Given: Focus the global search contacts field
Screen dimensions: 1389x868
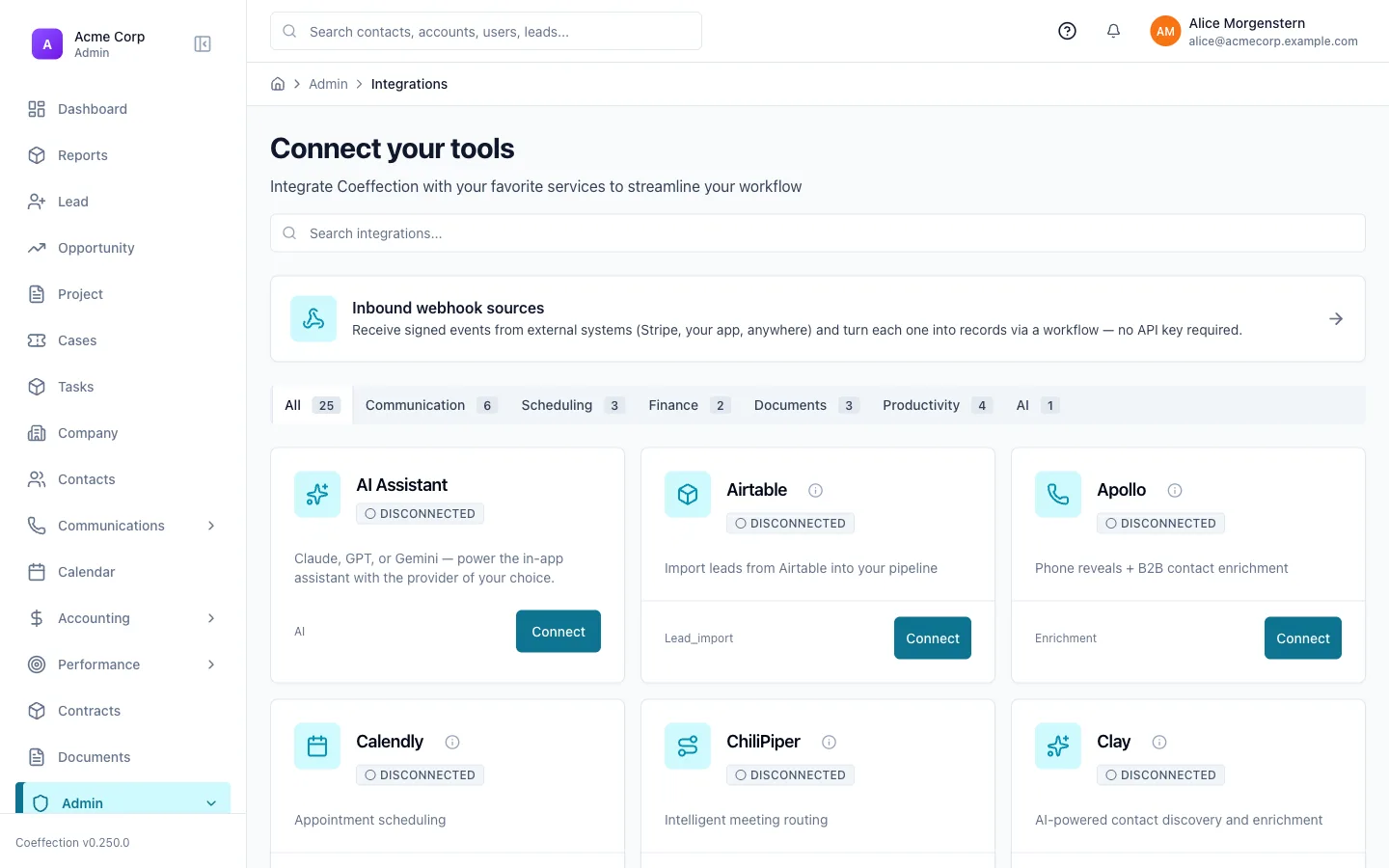Looking at the screenshot, I should click(x=486, y=31).
